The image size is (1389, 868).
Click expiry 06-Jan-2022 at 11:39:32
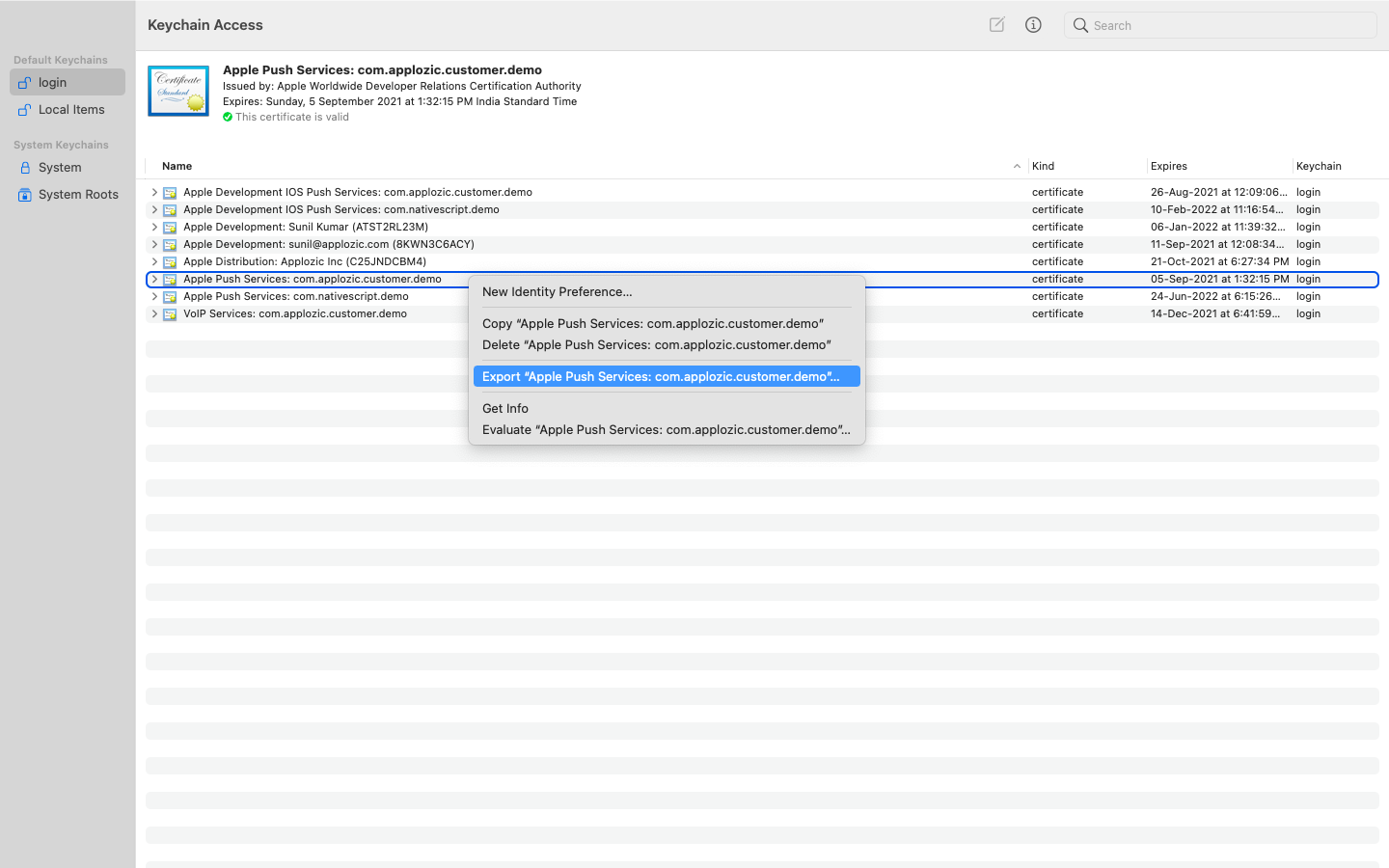(x=1217, y=227)
